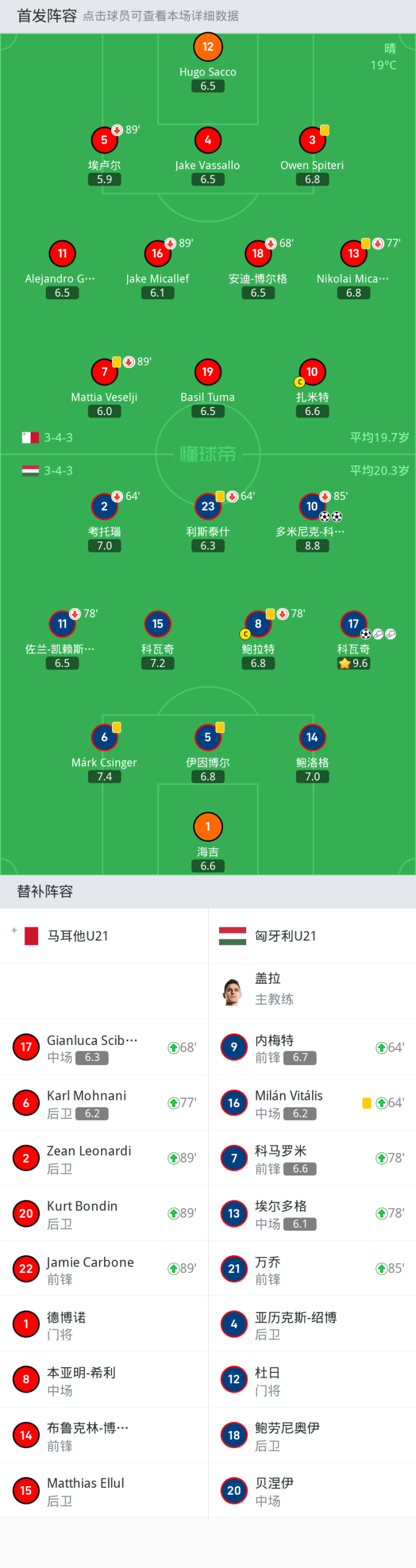This screenshot has width=416, height=1568.
Task: Select 多米尼克 number 10 blue player badge
Action: click(x=312, y=506)
